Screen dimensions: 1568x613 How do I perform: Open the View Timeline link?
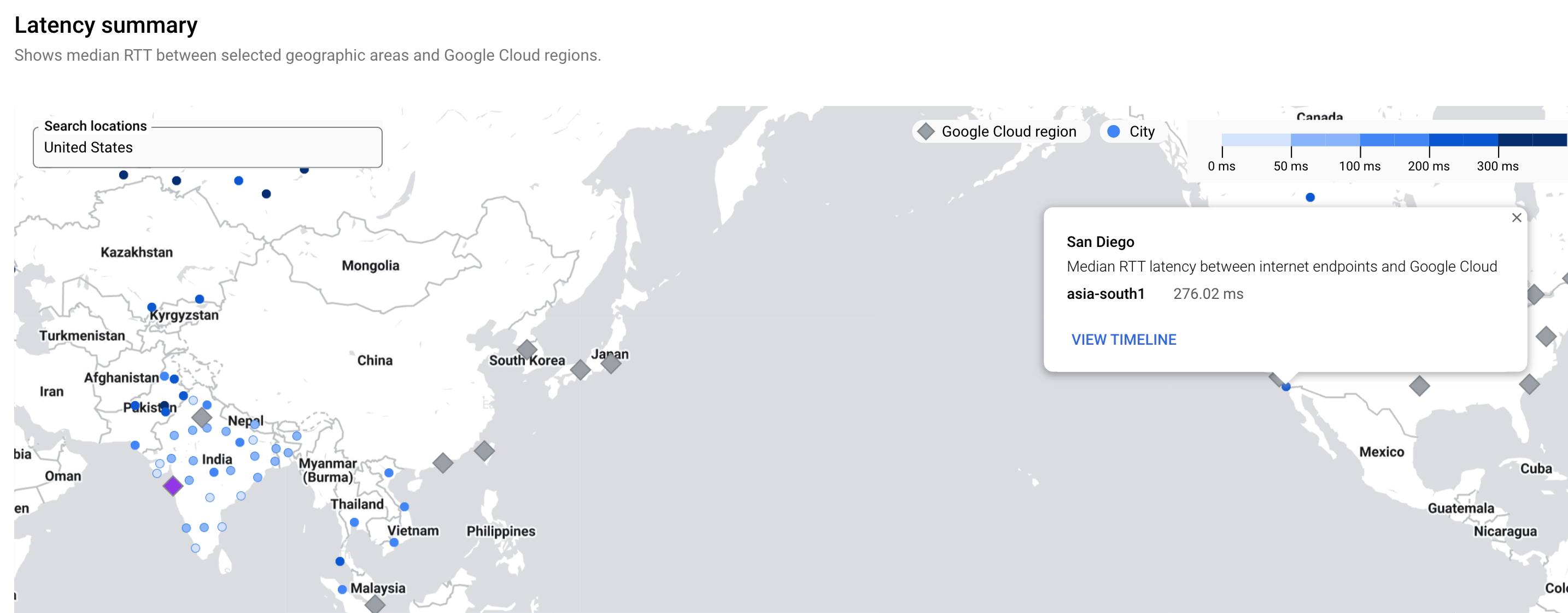click(x=1123, y=339)
